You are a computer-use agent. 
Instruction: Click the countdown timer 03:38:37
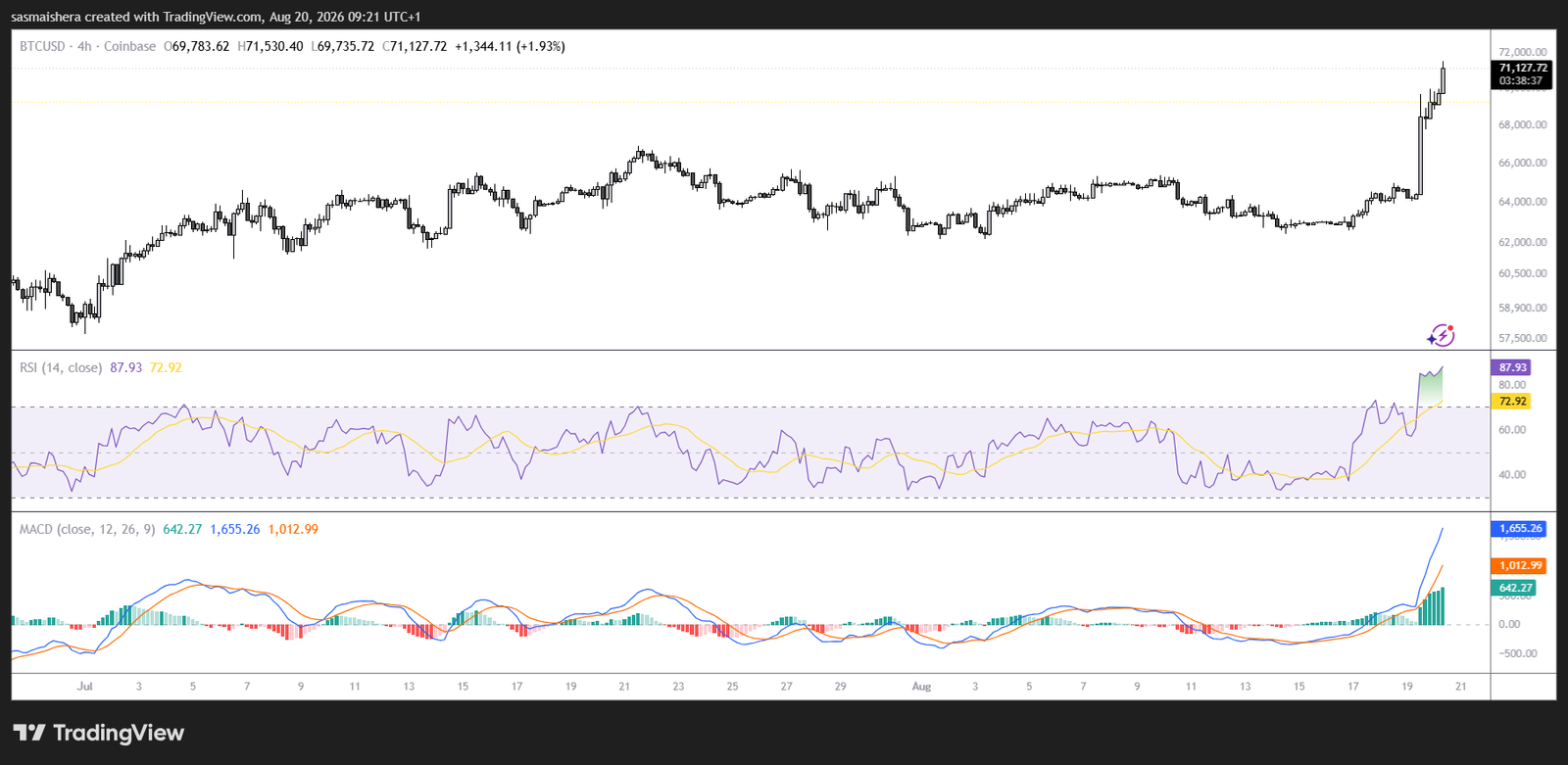click(x=1523, y=81)
